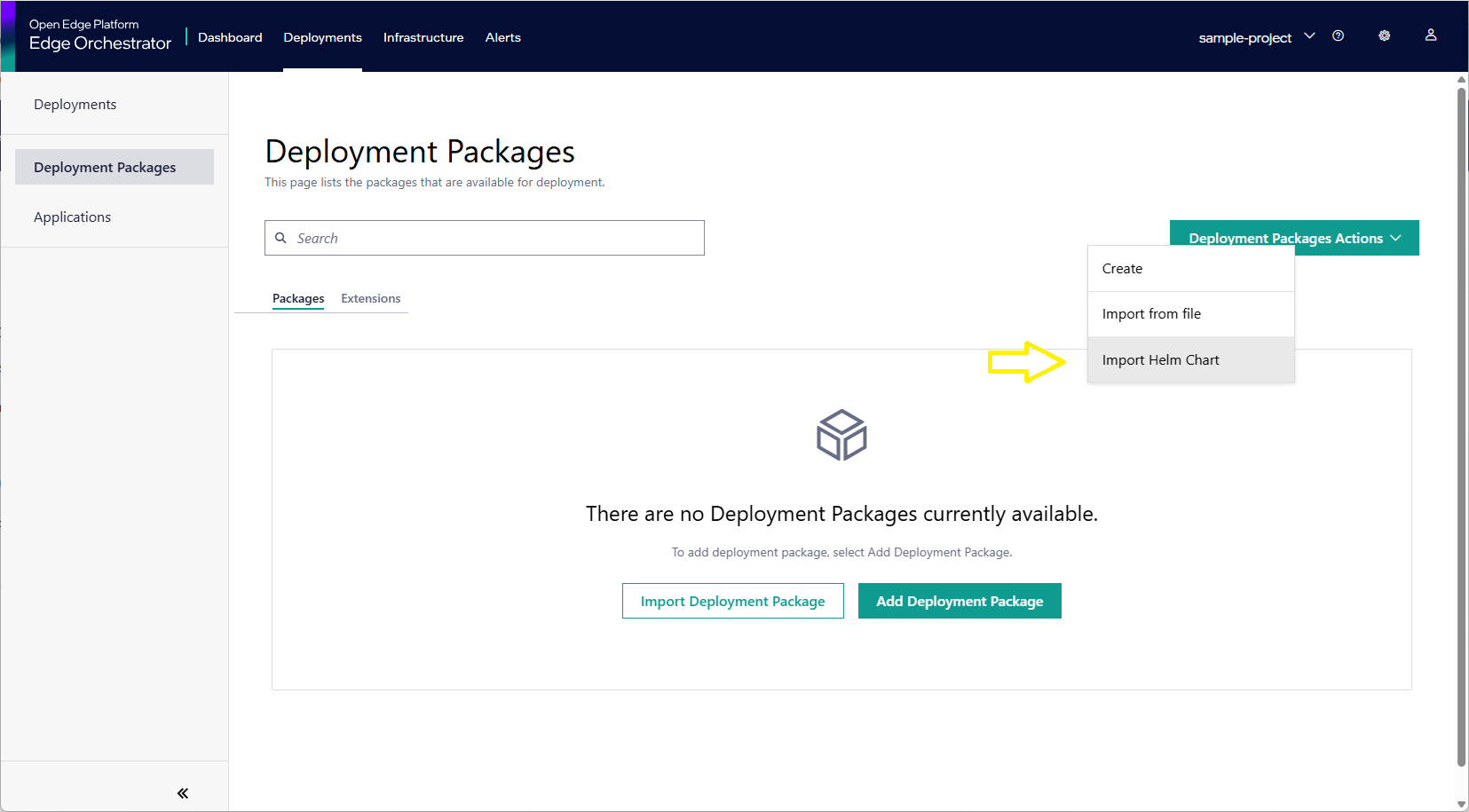Click Import Deployment Package button

[732, 602]
